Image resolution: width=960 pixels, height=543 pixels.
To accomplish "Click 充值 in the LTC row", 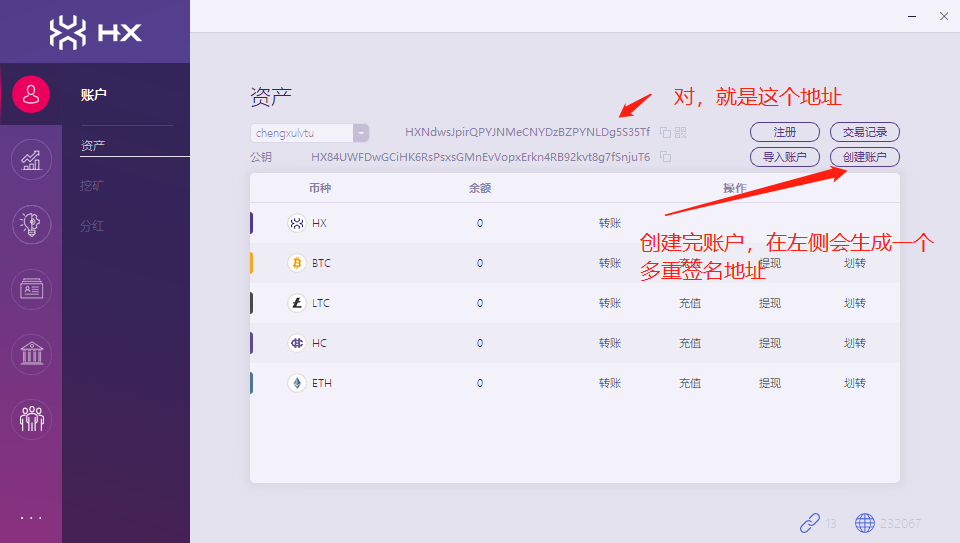I will pyautogui.click(x=689, y=303).
